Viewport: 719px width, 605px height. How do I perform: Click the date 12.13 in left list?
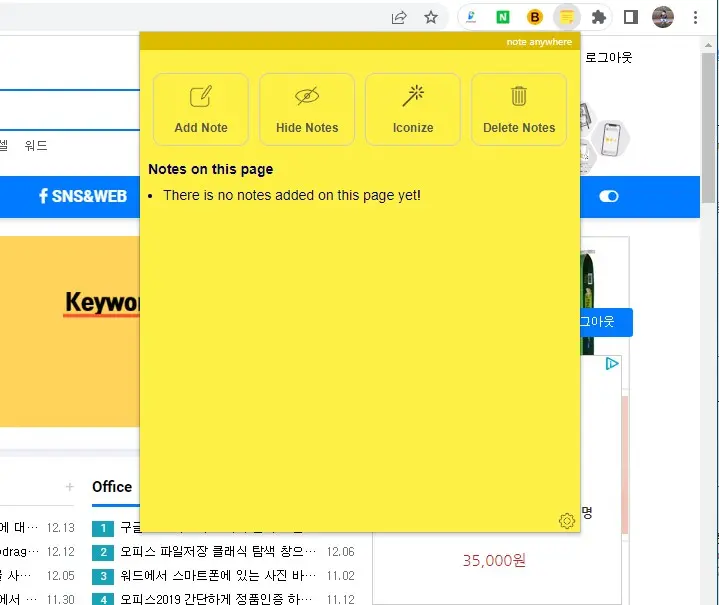60,527
